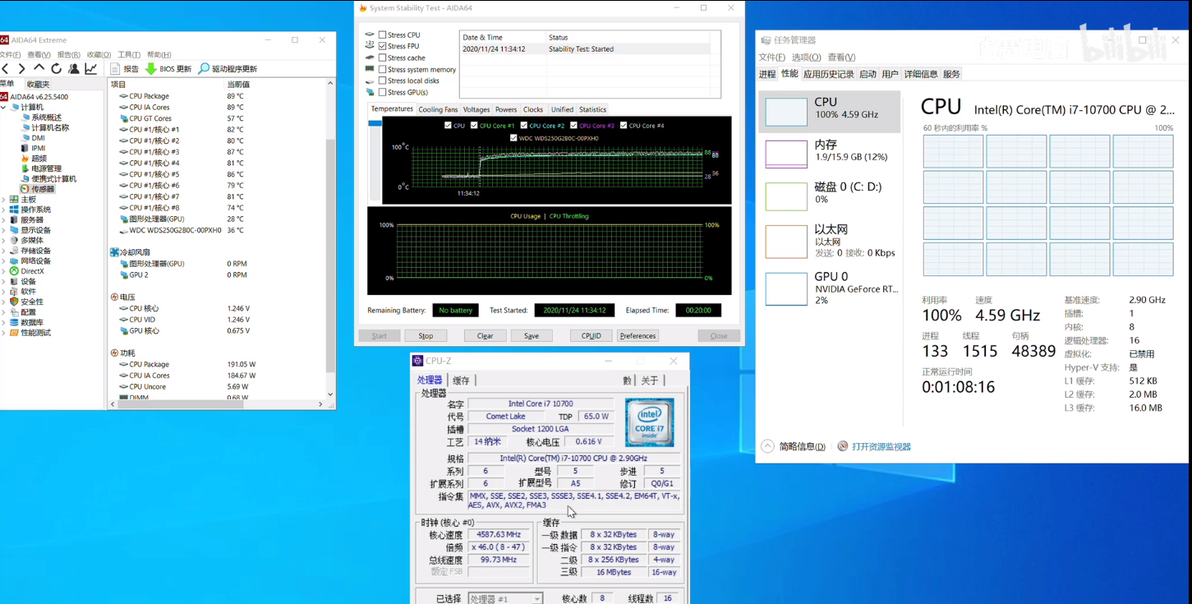
Task: Stop the stability test
Action: [x=426, y=336]
